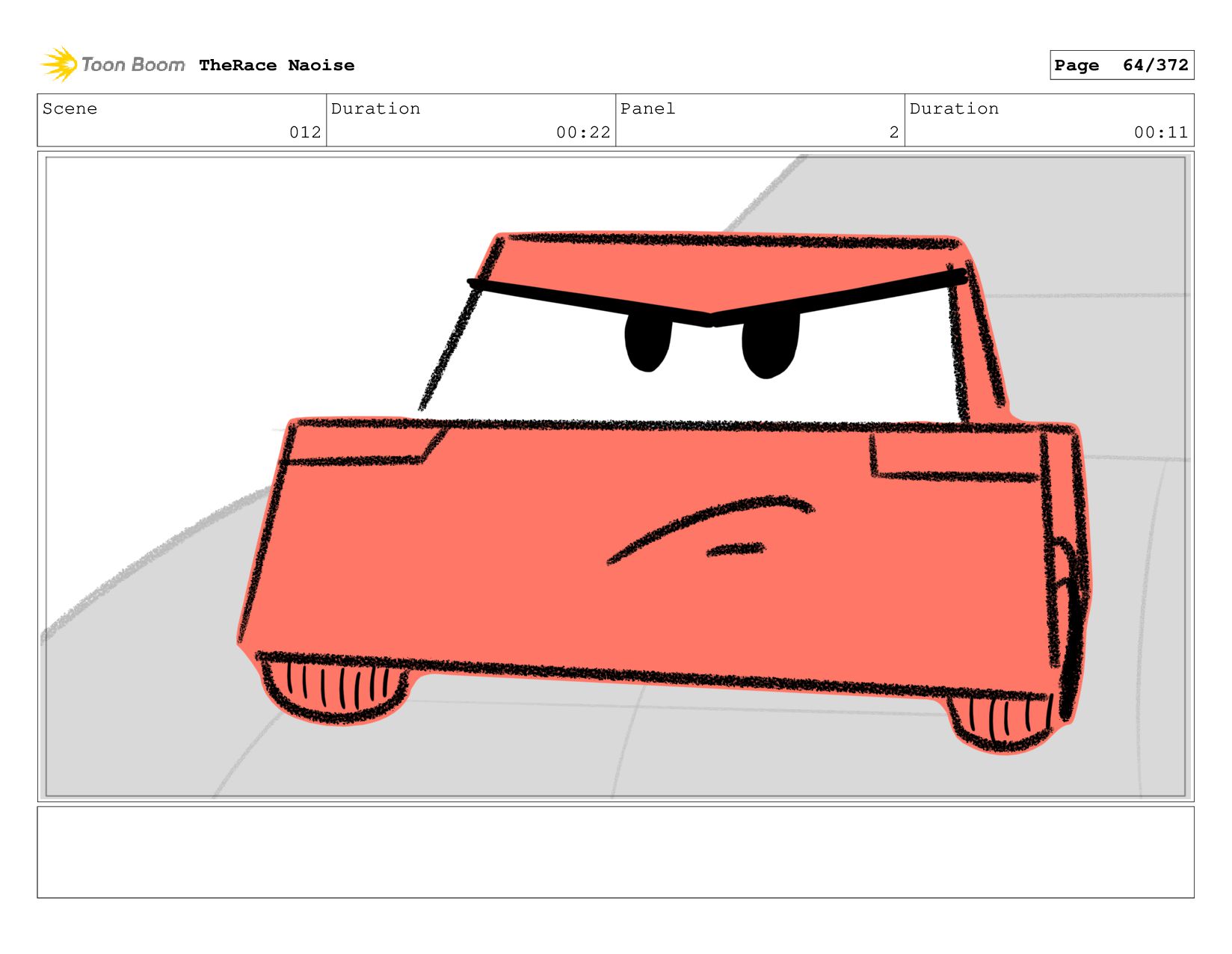Click the red car storyboard panel image
The height and width of the screenshot is (954, 1232).
615,476
